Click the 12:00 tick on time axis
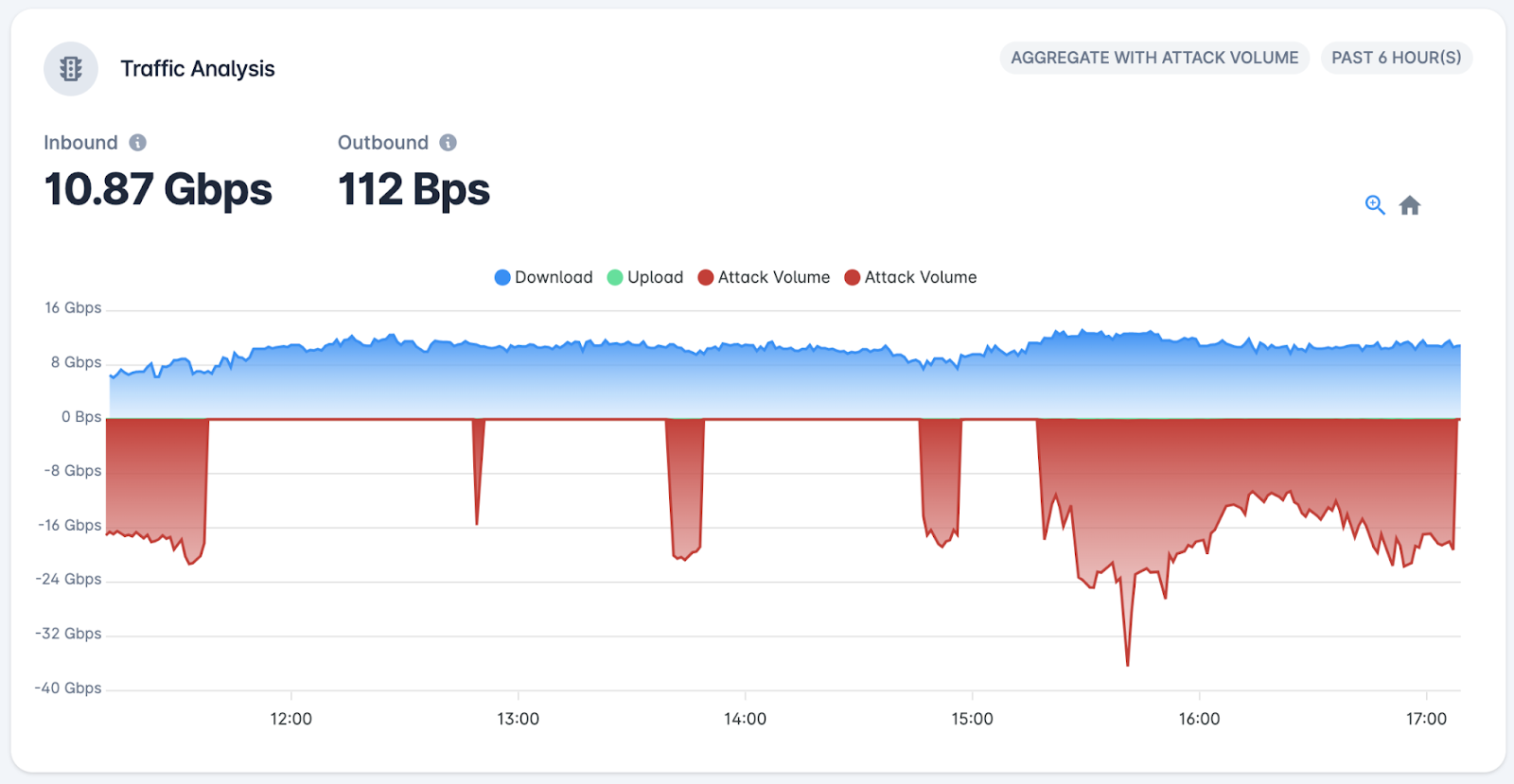This screenshot has height=784, width=1514. [290, 719]
